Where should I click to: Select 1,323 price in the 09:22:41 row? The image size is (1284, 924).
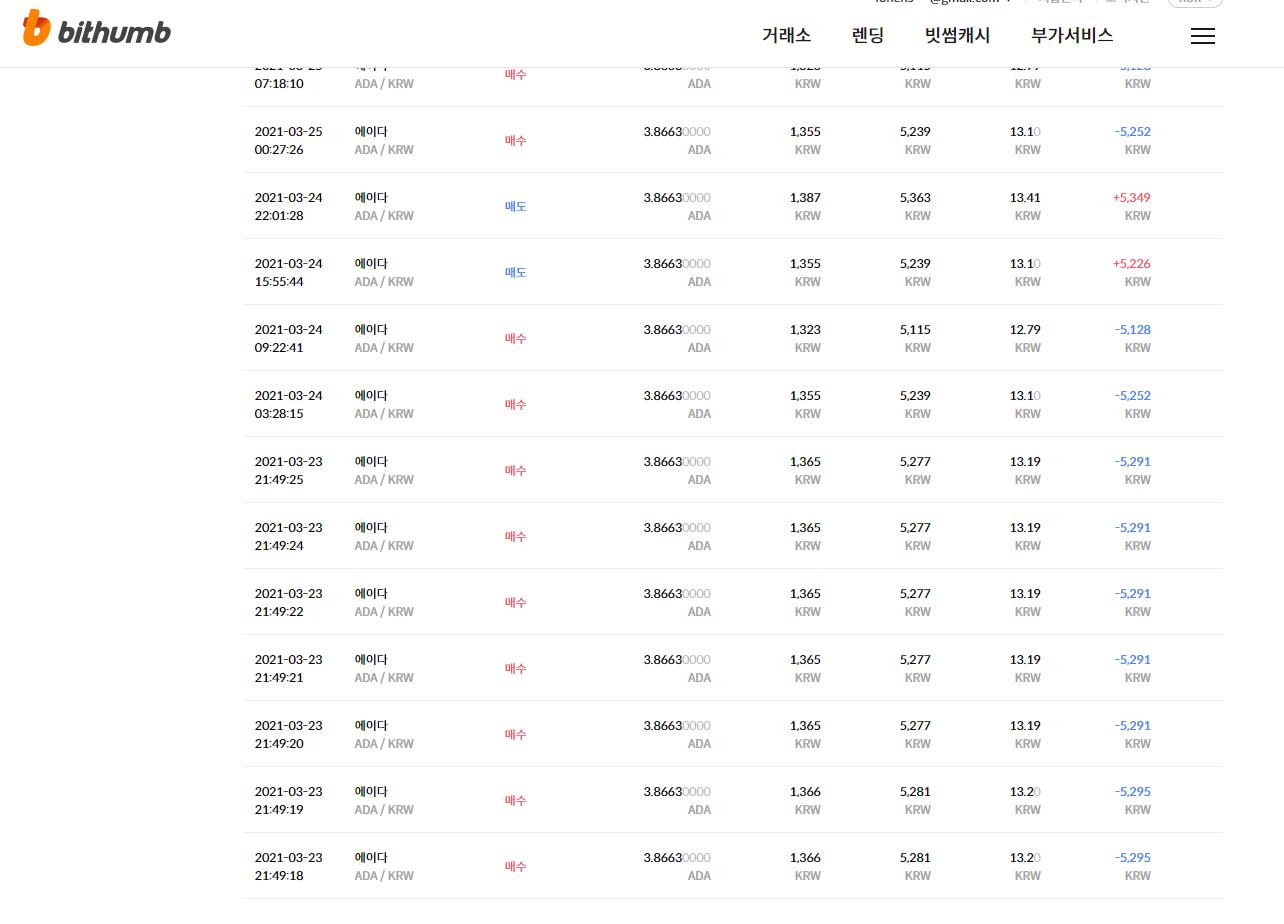[805, 330]
